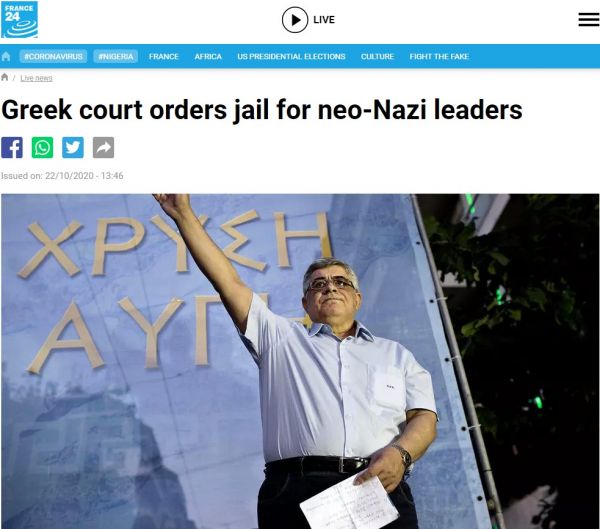Open the #NIGERIA tag

[x=116, y=56]
